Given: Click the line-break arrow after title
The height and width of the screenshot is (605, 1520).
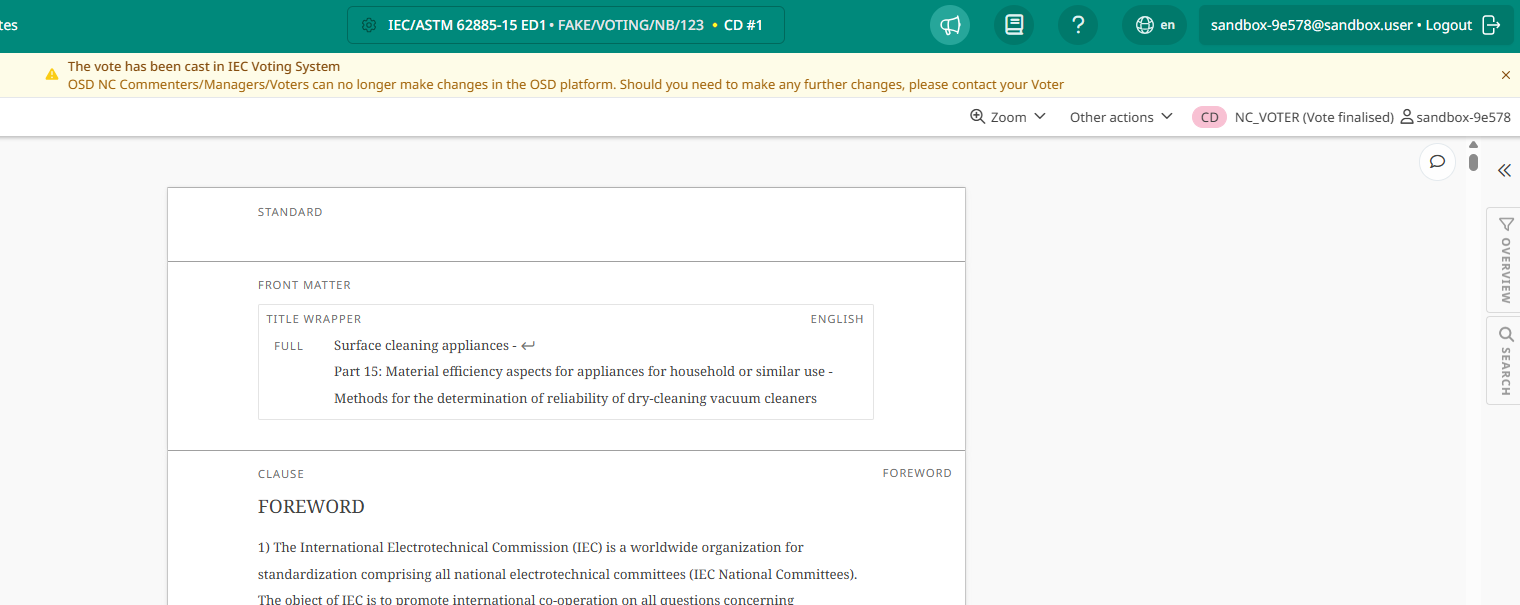Looking at the screenshot, I should point(528,346).
